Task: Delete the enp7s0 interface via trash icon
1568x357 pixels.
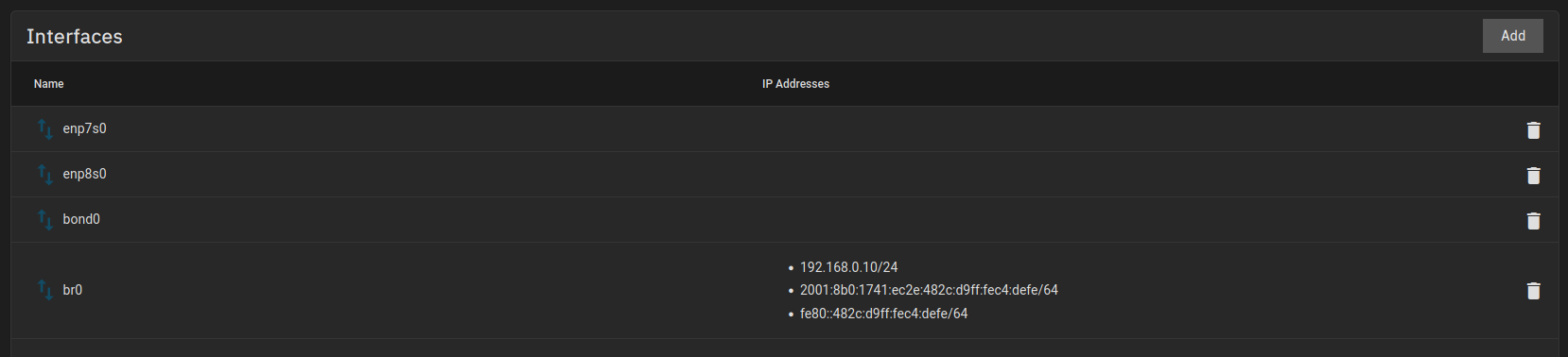Action: pyautogui.click(x=1533, y=129)
